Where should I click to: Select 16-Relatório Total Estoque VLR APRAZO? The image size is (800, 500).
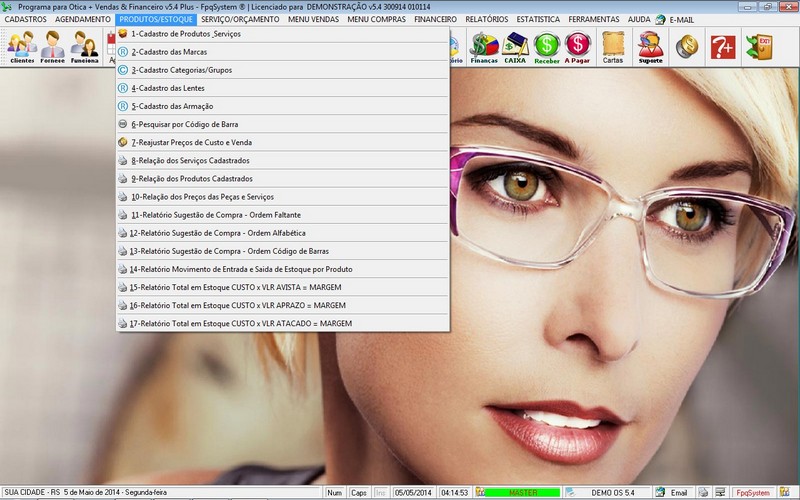(x=283, y=306)
